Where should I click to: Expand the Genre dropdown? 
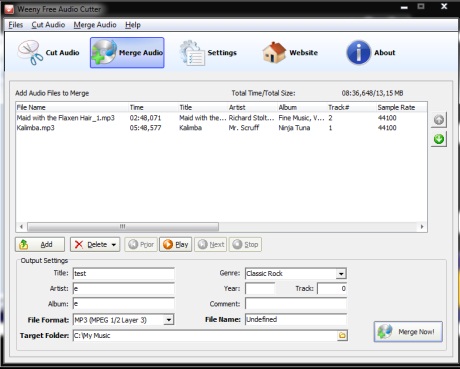click(x=341, y=274)
